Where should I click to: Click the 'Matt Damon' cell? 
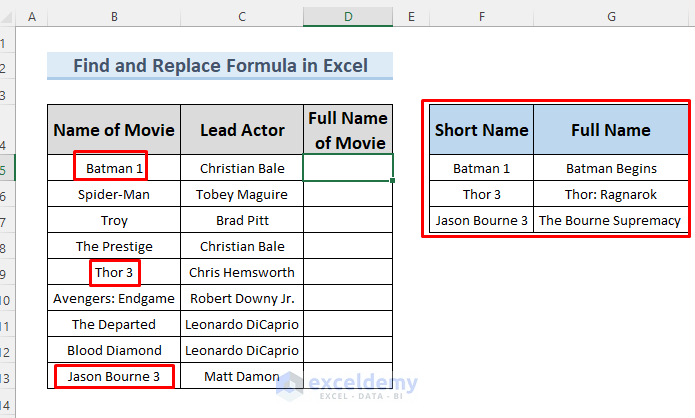[x=242, y=376]
